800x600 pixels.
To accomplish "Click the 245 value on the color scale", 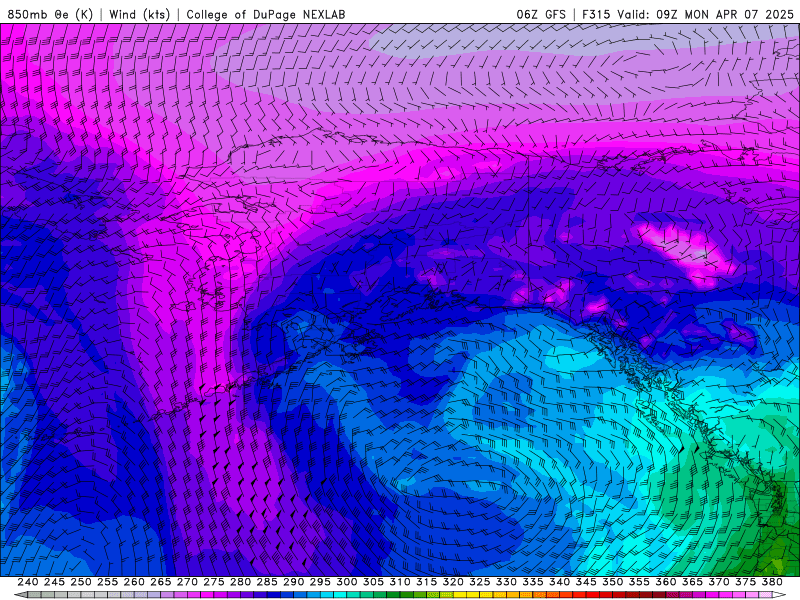I will [x=54, y=582].
